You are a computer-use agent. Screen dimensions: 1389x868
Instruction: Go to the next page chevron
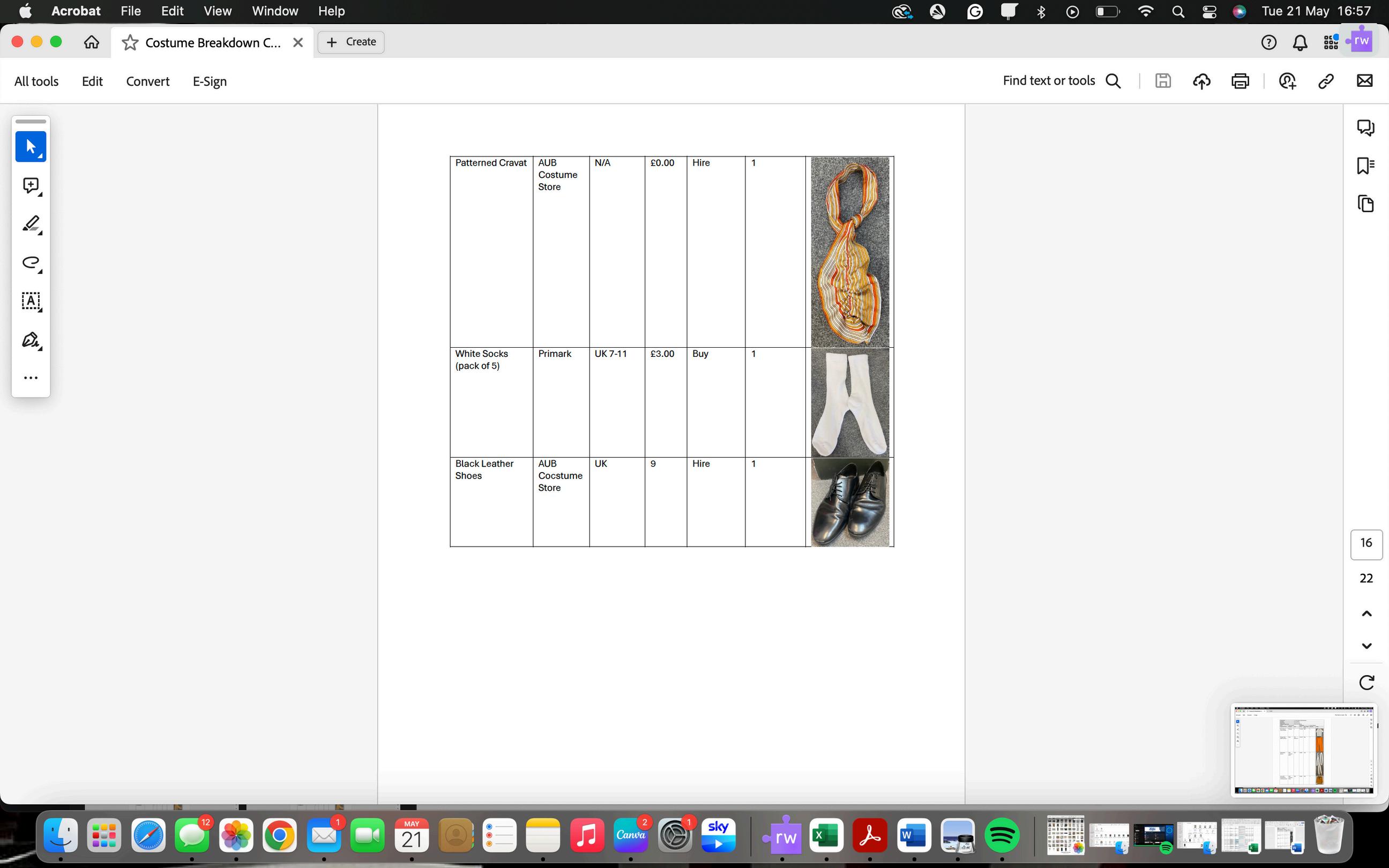coord(1366,646)
